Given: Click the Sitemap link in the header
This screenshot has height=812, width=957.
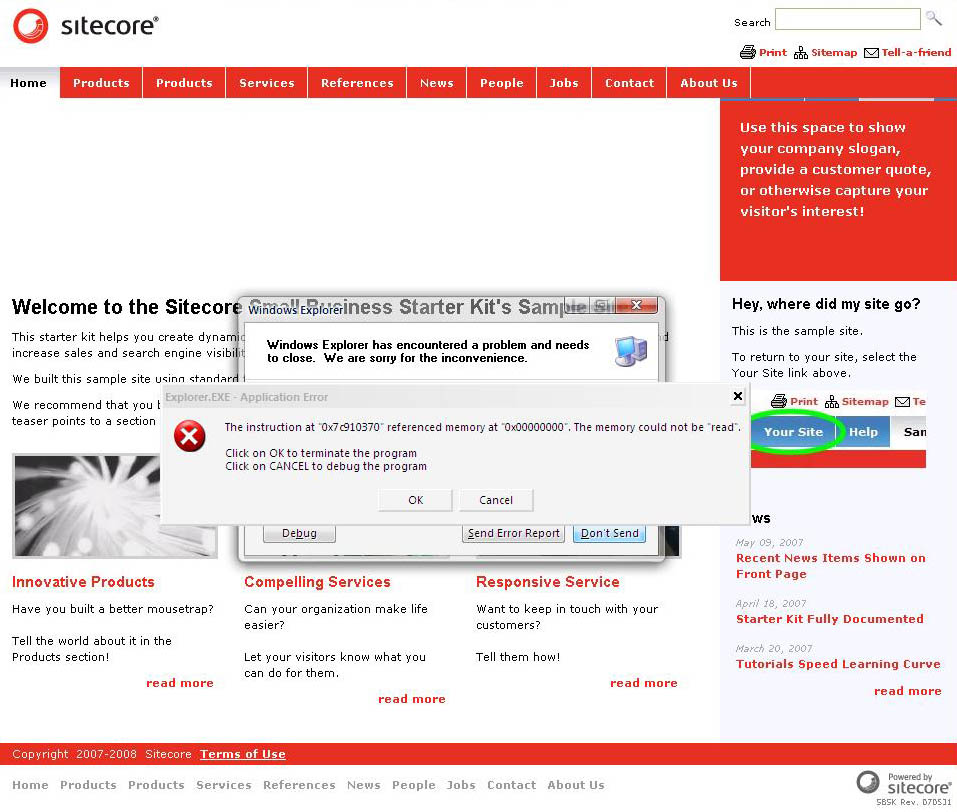Looking at the screenshot, I should click(834, 53).
